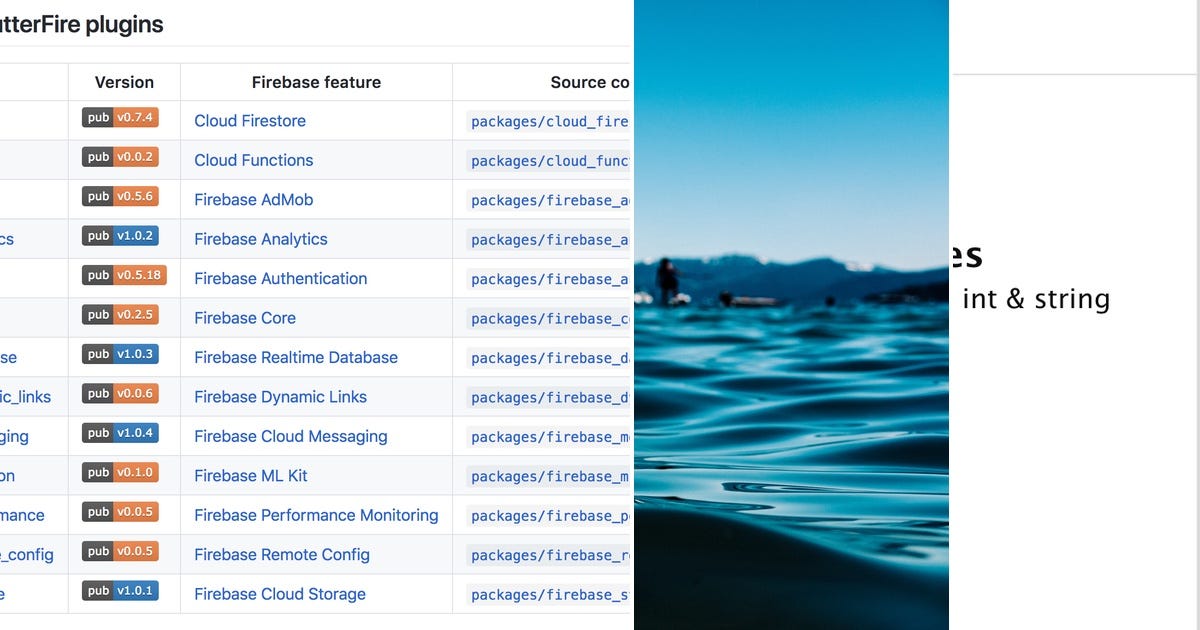
Task: Open the Firebase ML Kit link
Action: [x=250, y=475]
